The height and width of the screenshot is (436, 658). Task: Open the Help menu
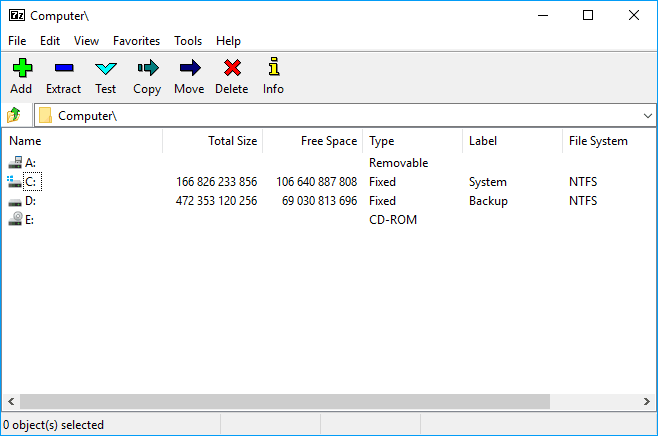tap(228, 41)
